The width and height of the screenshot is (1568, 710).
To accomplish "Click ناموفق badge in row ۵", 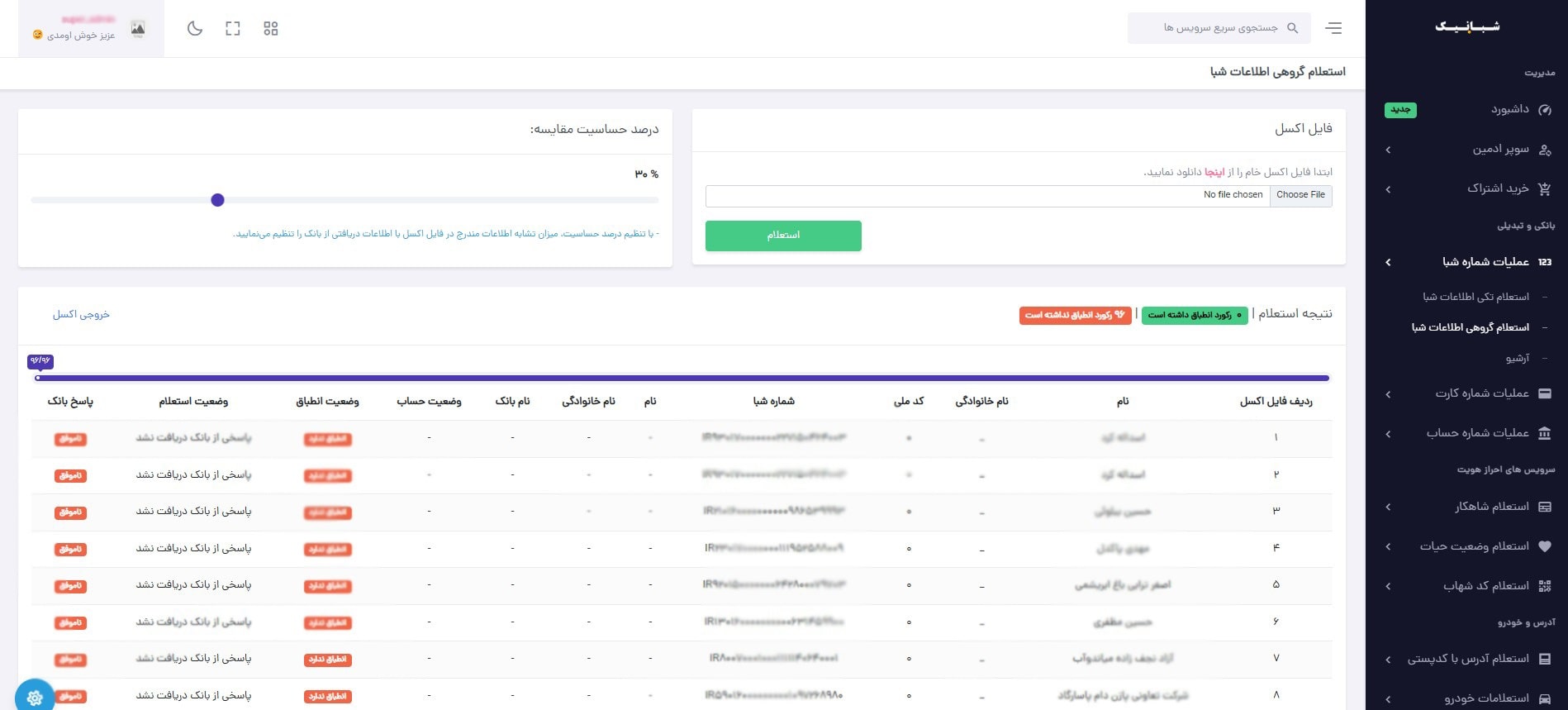I will tap(70, 586).
